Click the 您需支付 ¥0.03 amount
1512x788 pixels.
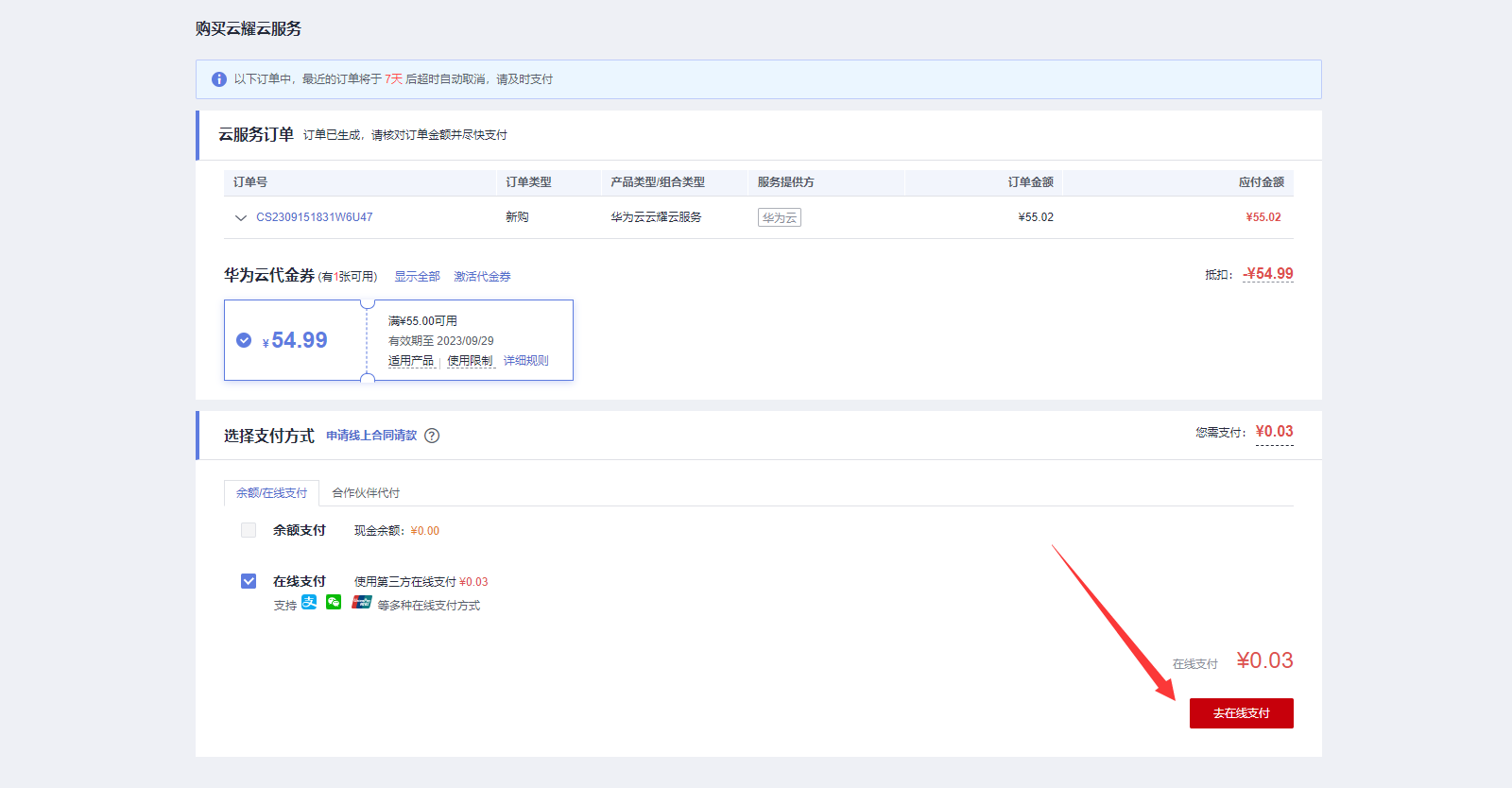pyautogui.click(x=1275, y=432)
